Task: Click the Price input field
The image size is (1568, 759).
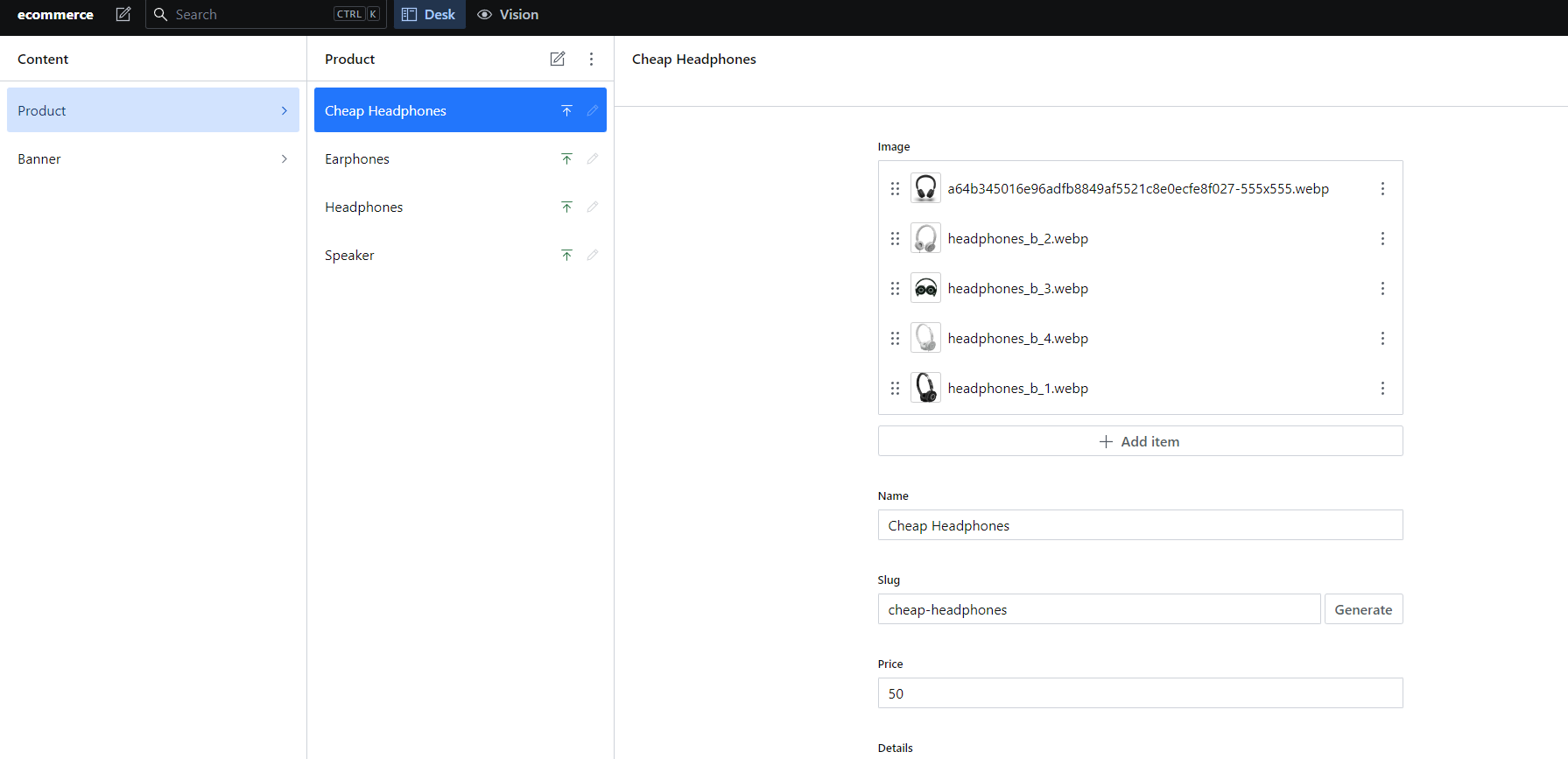Action: point(1140,693)
